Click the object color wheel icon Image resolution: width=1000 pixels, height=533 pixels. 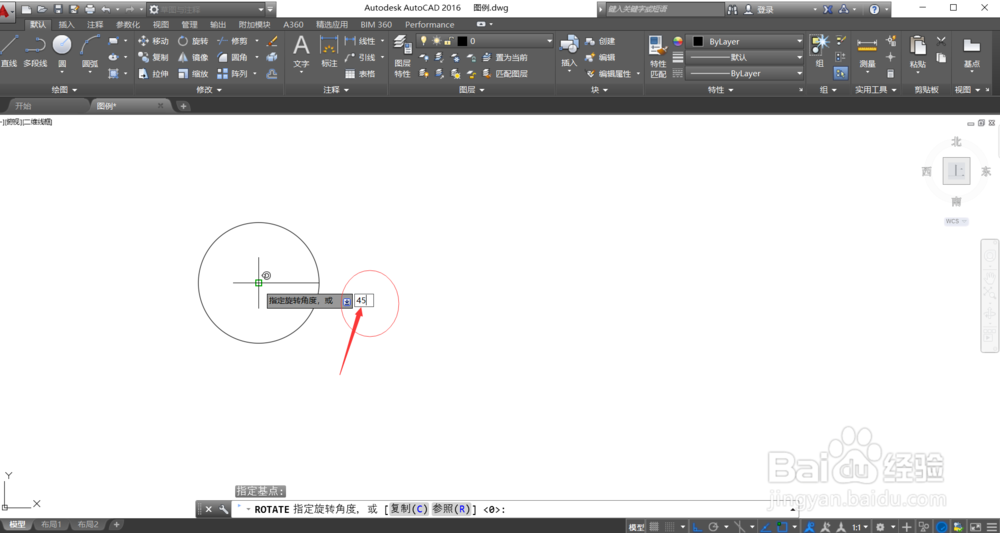[x=678, y=41]
